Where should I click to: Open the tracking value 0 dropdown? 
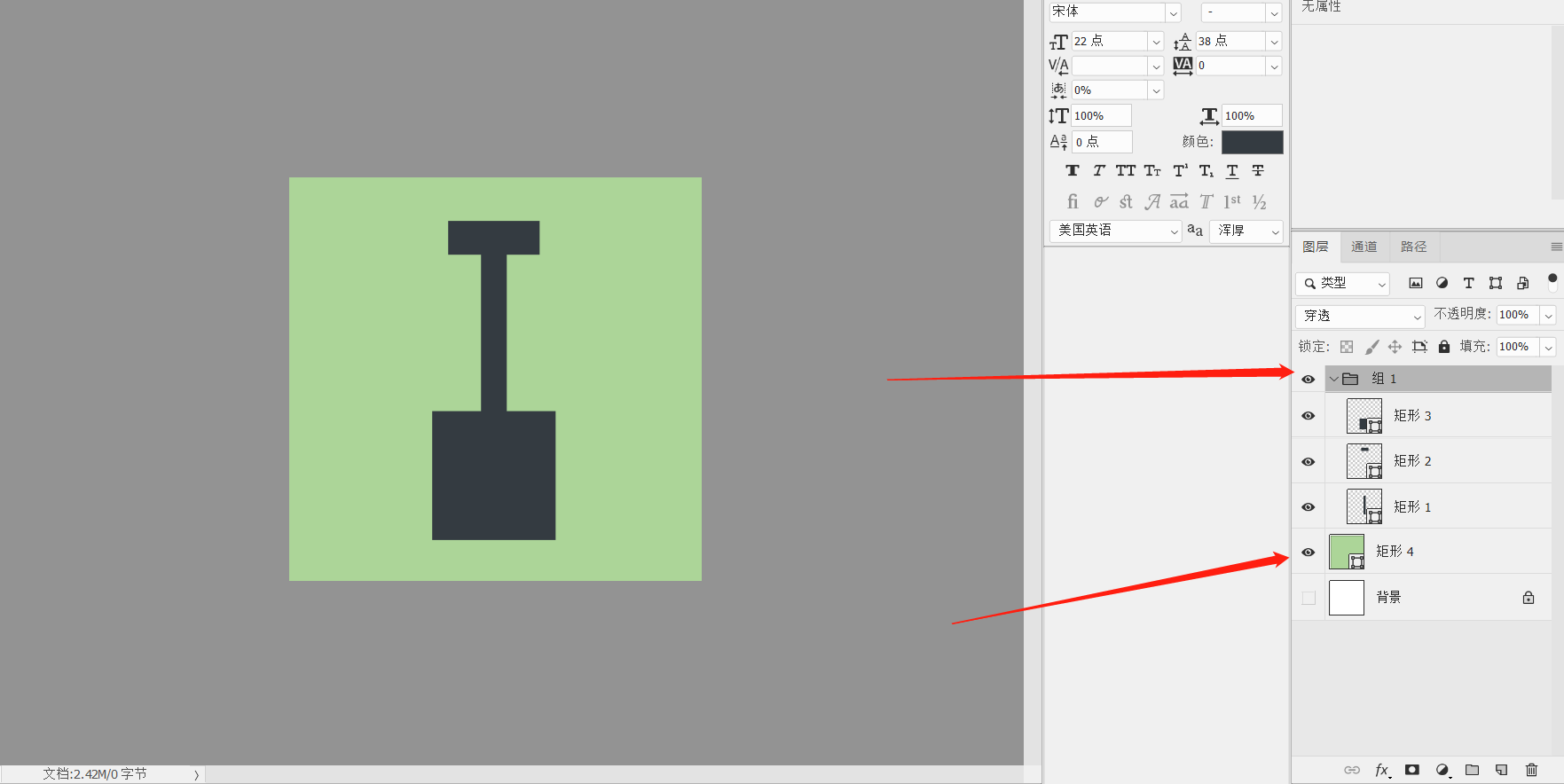1275,66
